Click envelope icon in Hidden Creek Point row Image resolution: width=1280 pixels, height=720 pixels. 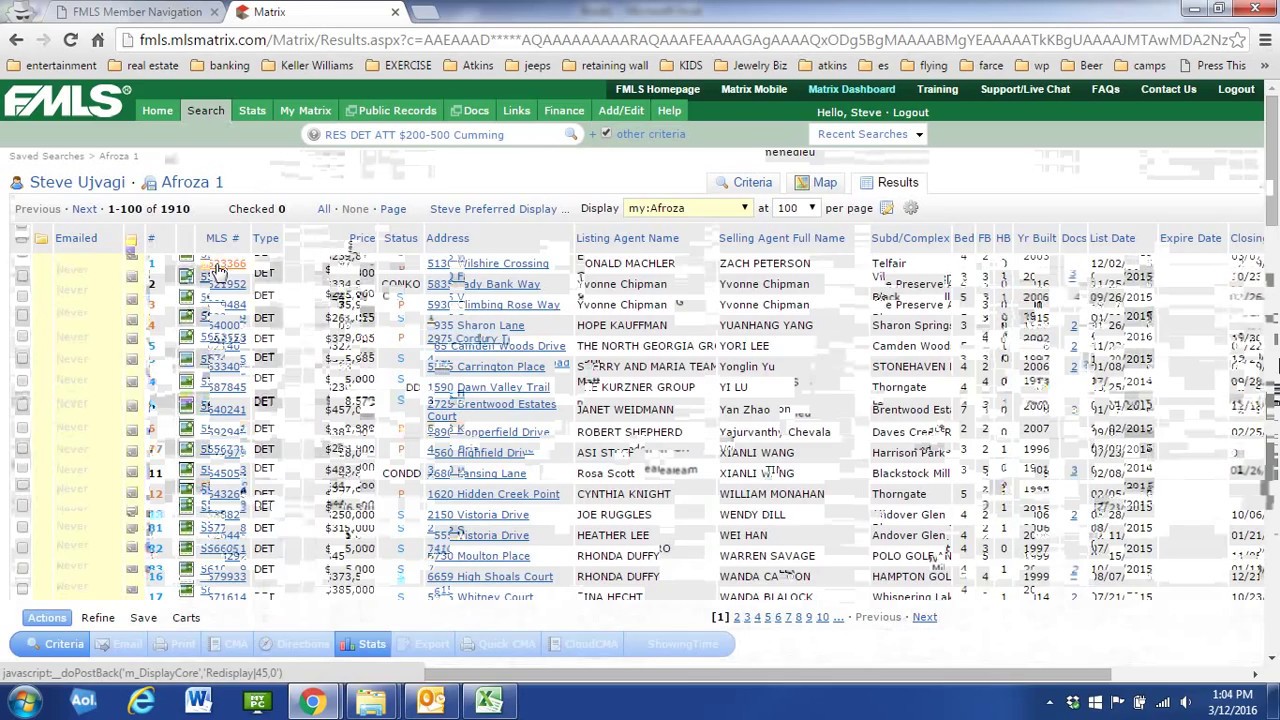[132, 490]
